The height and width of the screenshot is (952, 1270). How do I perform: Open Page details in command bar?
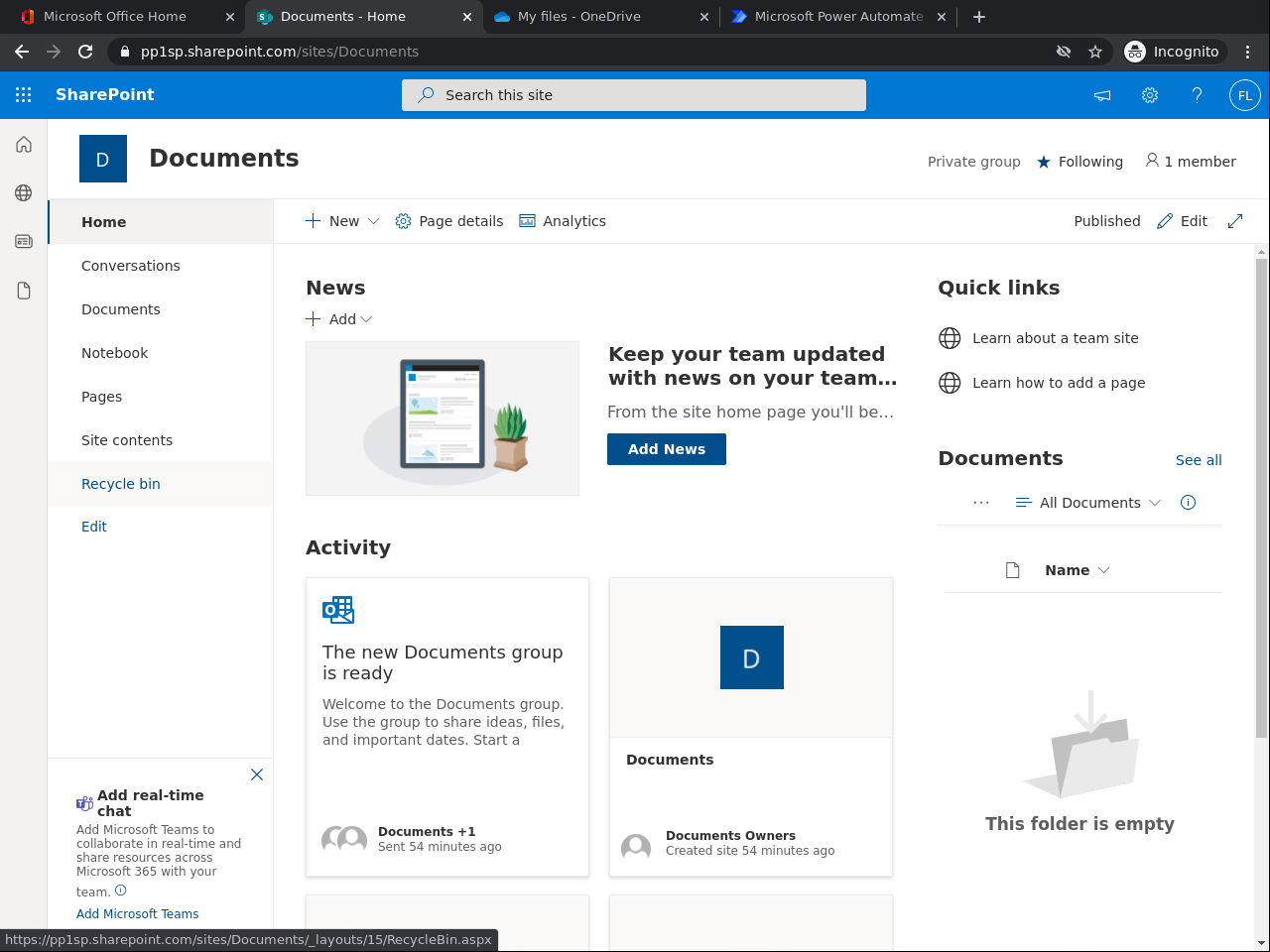coord(449,221)
